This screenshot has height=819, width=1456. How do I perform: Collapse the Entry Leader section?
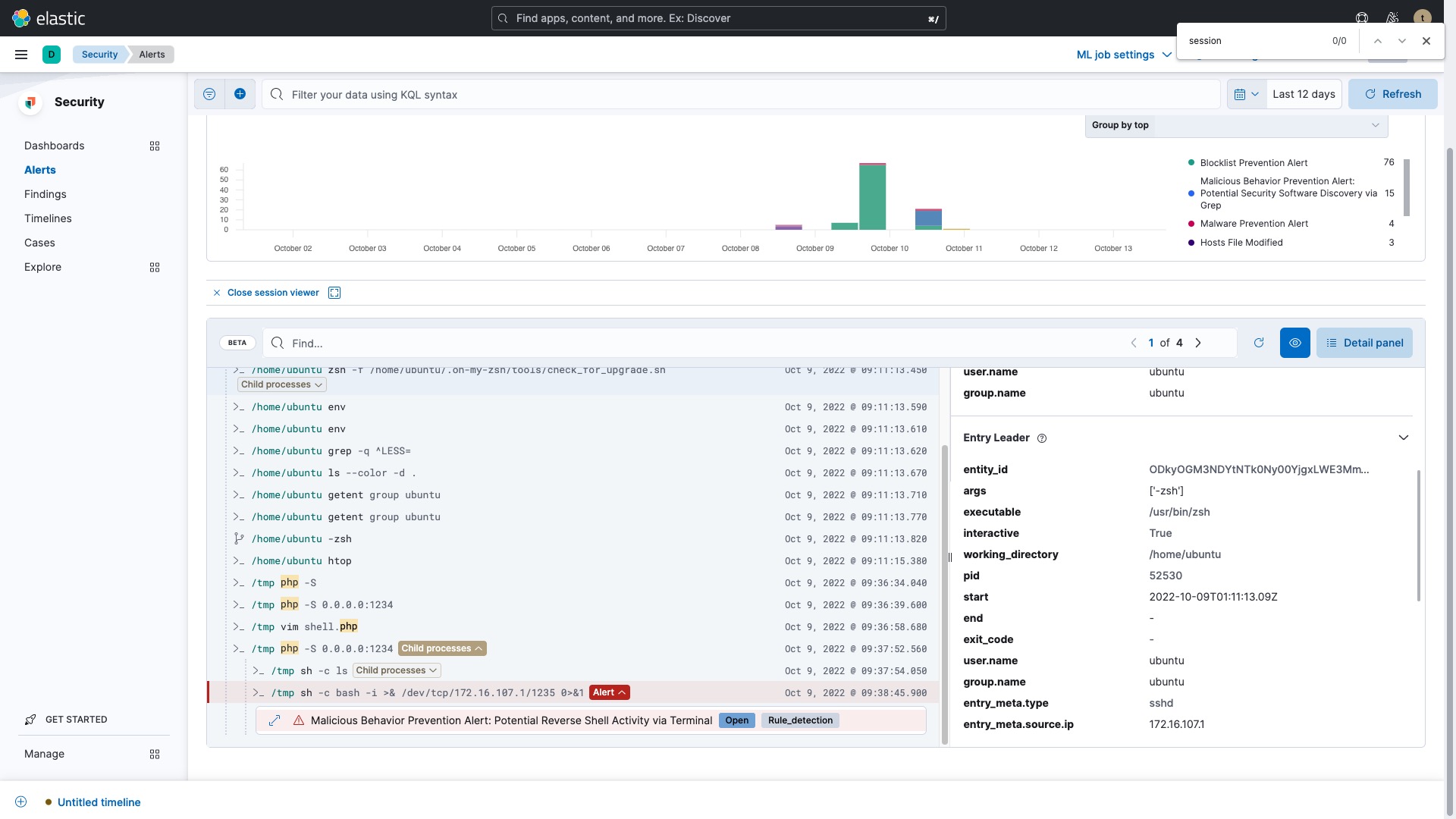(1403, 438)
